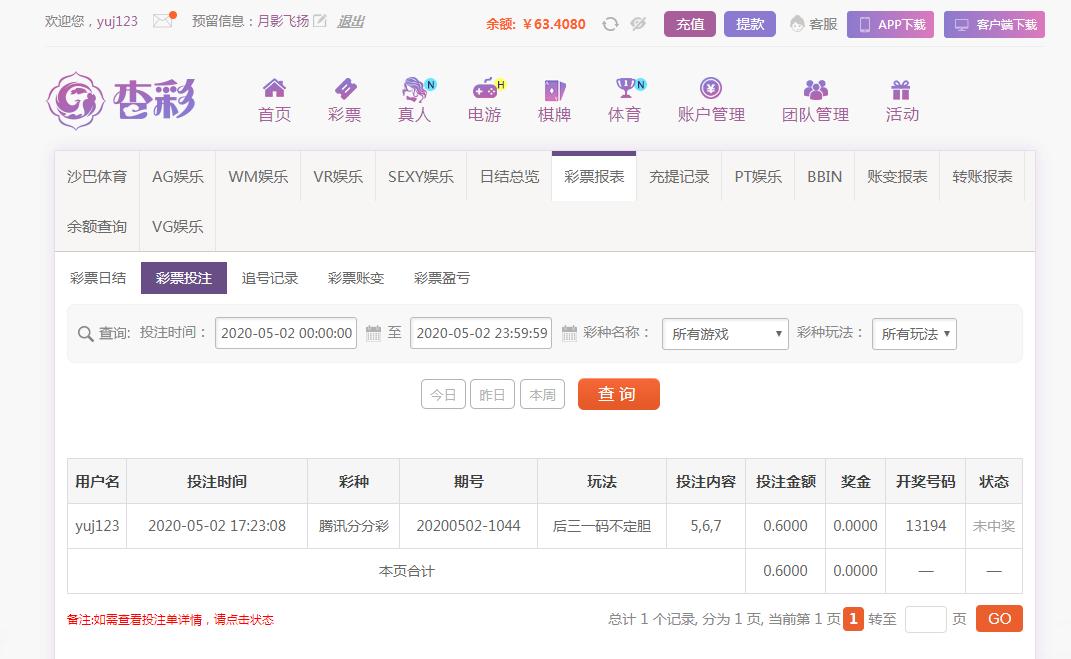Click the APP下载 button
Viewport: 1071px width, 659px height.
point(891,25)
